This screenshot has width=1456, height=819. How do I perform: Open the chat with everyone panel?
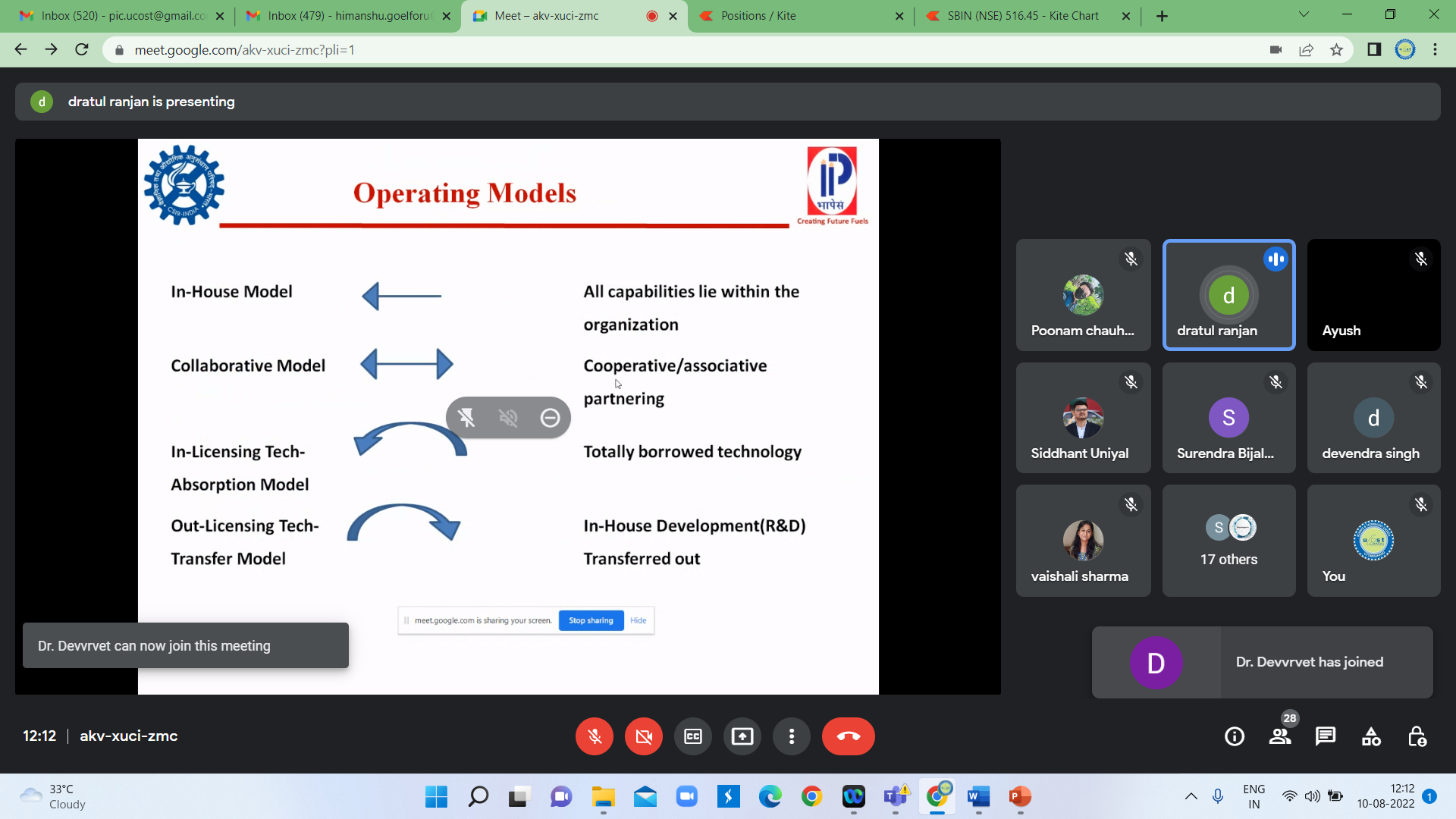(x=1326, y=736)
